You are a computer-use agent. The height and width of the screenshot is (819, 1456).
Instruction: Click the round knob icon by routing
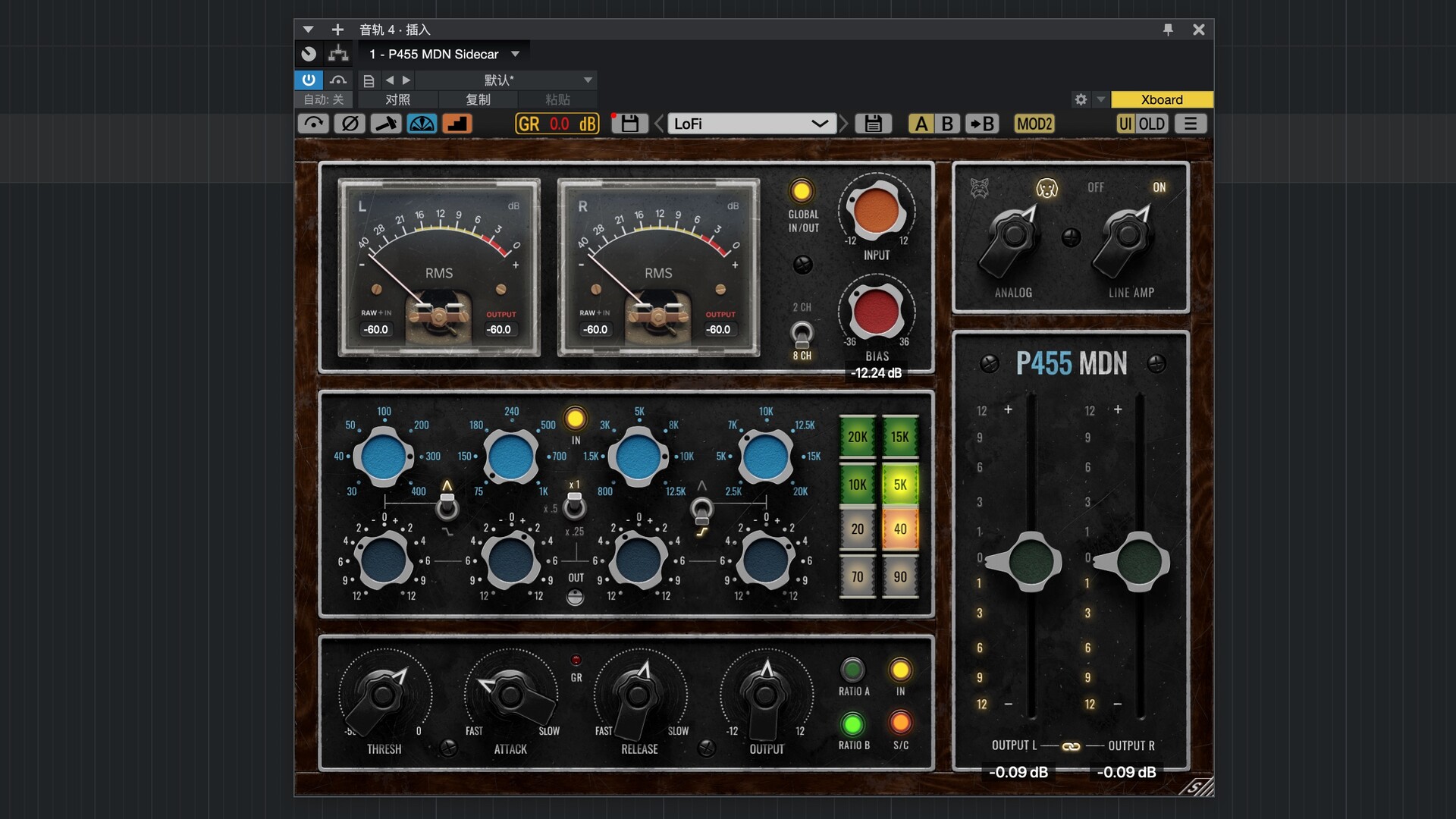pos(309,54)
